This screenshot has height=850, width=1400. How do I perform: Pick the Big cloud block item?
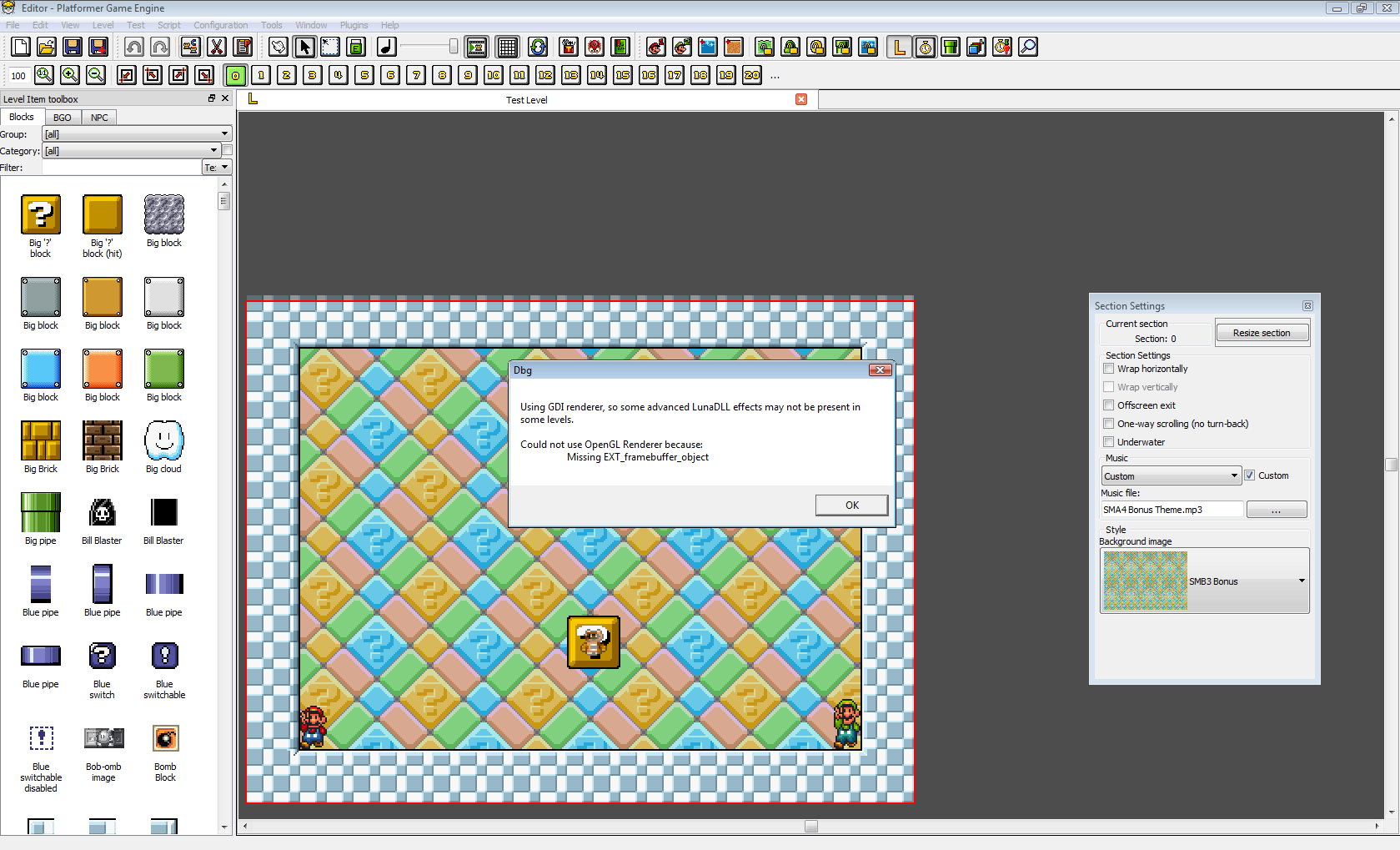click(x=164, y=447)
